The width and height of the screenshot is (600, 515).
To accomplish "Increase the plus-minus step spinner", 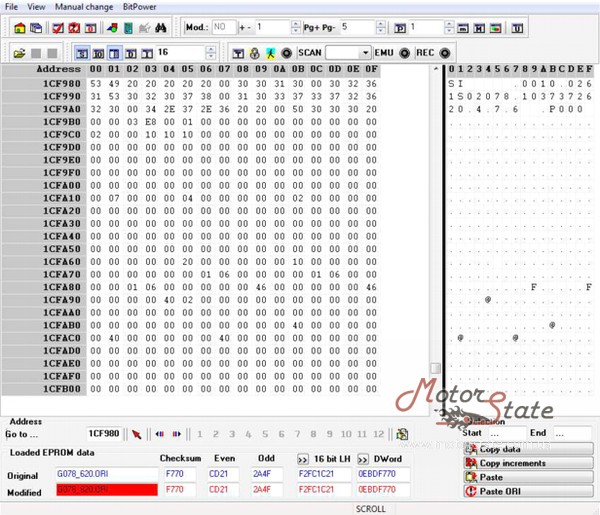I will pyautogui.click(x=296, y=24).
